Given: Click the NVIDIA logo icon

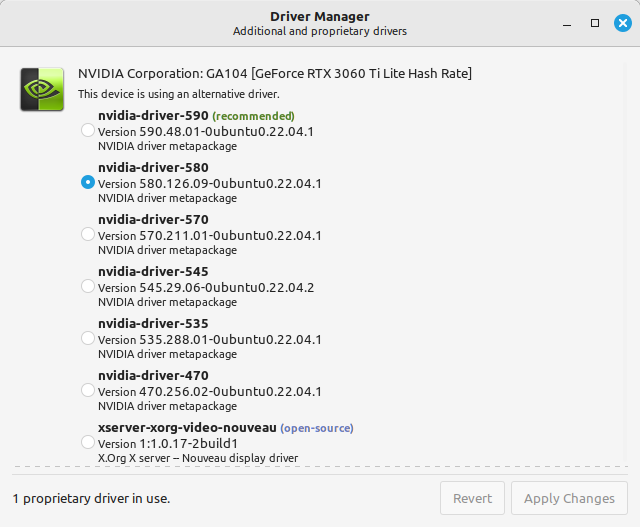Looking at the screenshot, I should (x=42, y=88).
